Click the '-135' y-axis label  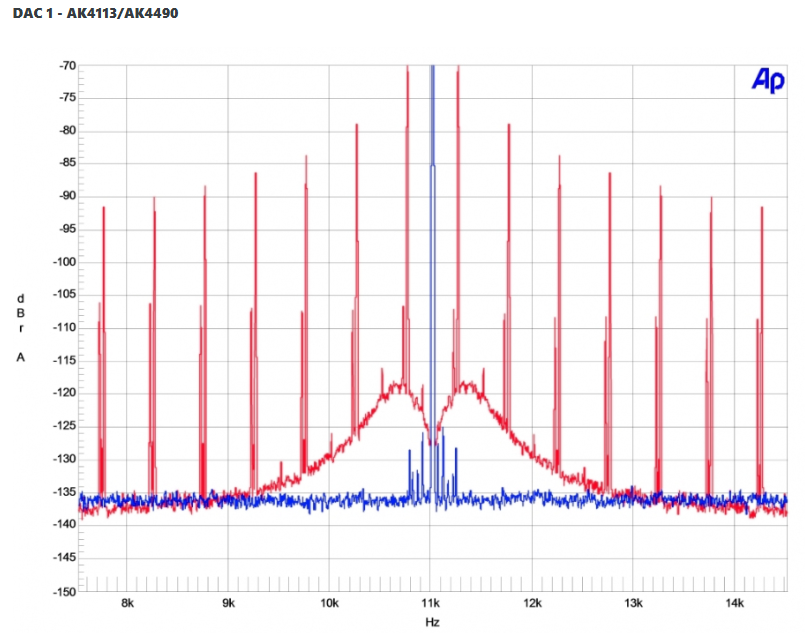pyautogui.click(x=65, y=492)
